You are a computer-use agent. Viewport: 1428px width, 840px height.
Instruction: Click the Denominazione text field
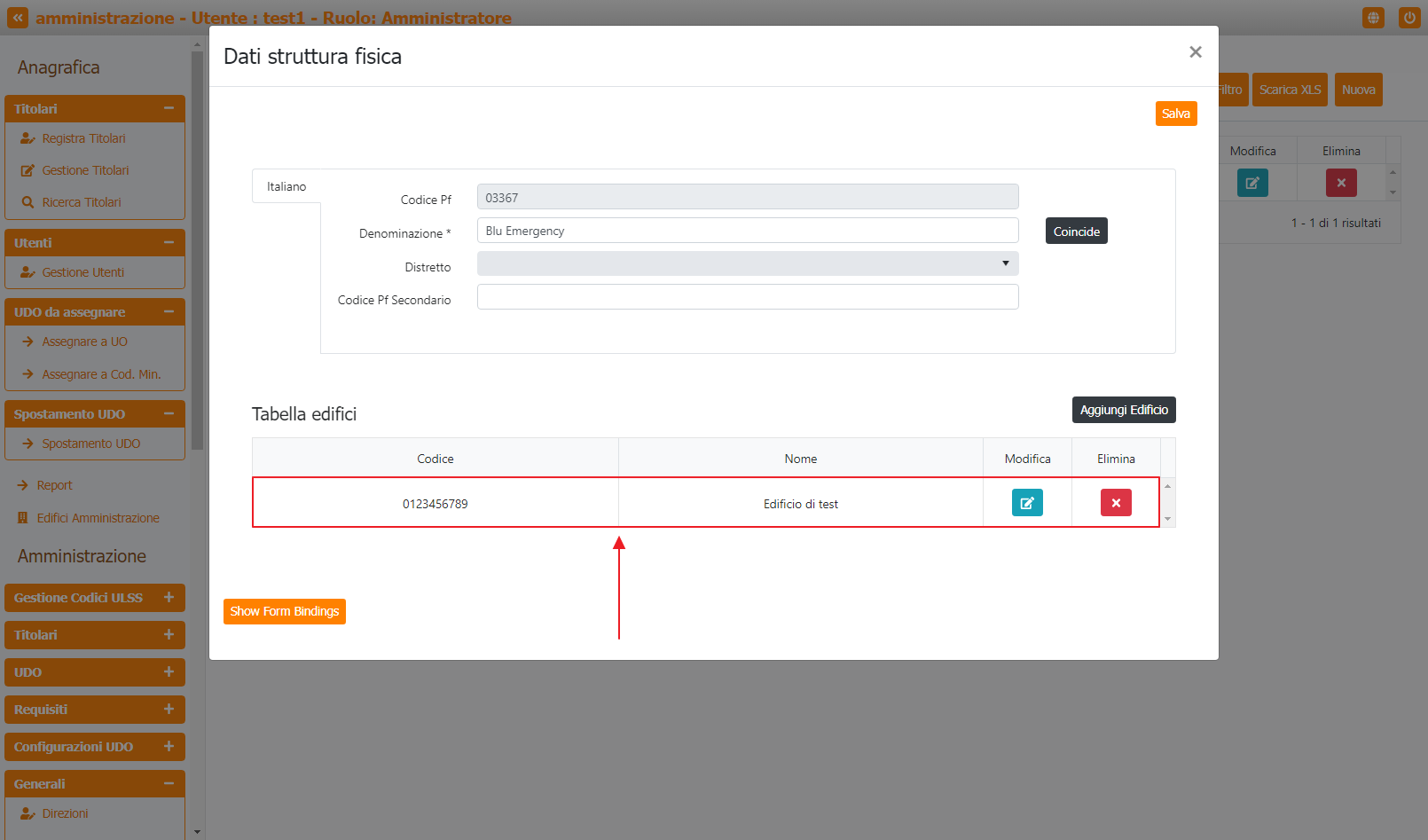point(747,231)
